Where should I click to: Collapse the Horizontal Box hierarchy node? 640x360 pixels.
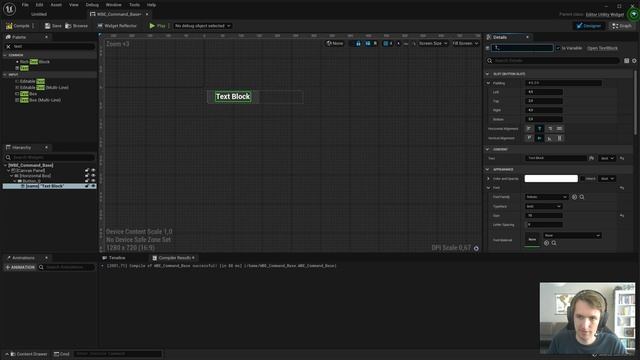(x=11, y=176)
